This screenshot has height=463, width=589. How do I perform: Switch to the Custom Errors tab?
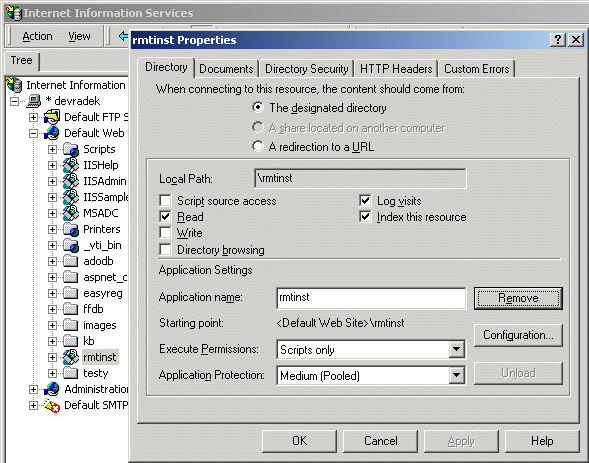477,69
